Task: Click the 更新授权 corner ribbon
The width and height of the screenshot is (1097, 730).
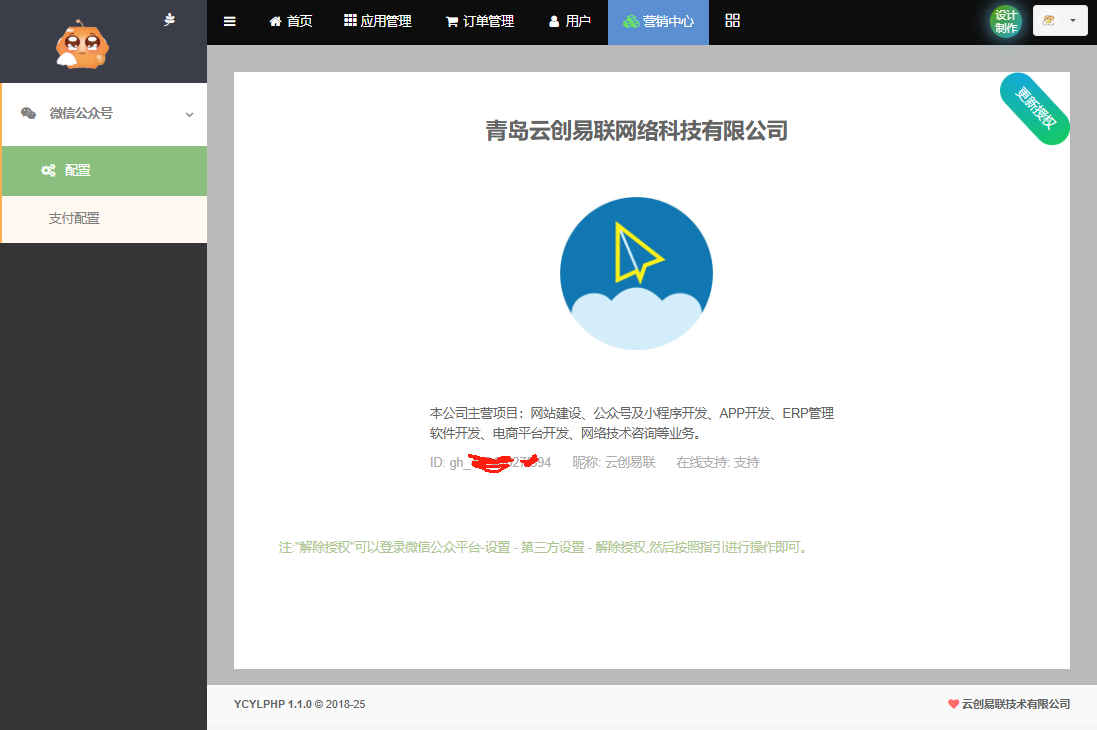Action: pyautogui.click(x=1035, y=108)
